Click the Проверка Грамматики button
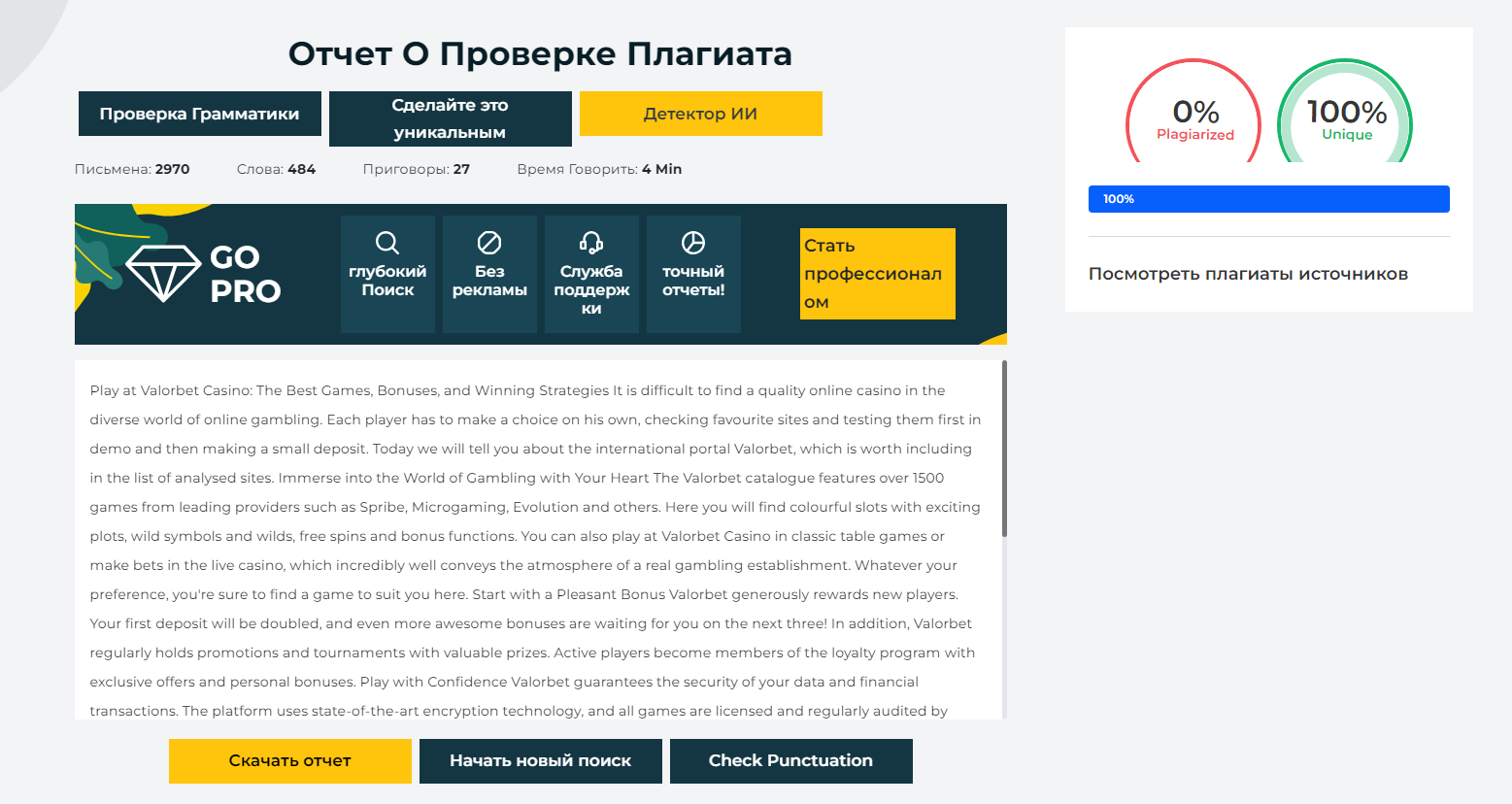This screenshot has width=1512, height=804. point(200,114)
